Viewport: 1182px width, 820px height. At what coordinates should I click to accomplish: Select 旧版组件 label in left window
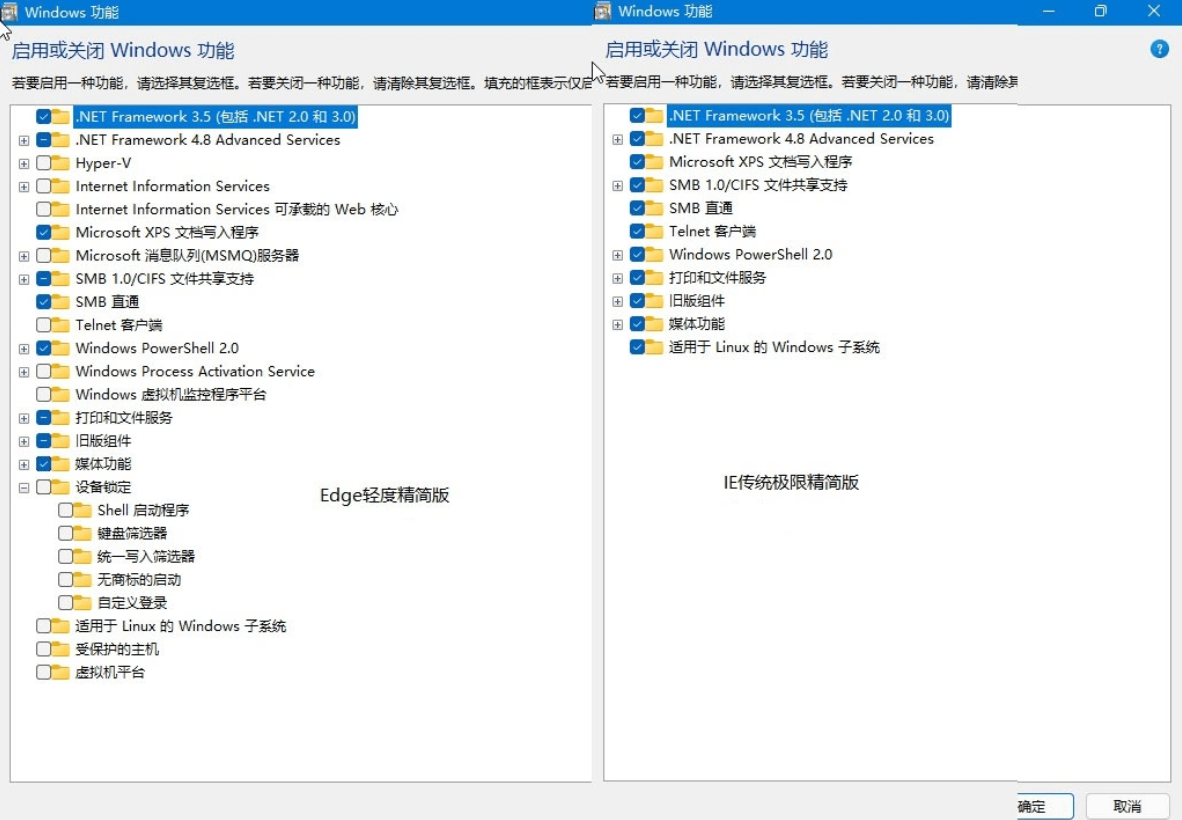click(103, 441)
